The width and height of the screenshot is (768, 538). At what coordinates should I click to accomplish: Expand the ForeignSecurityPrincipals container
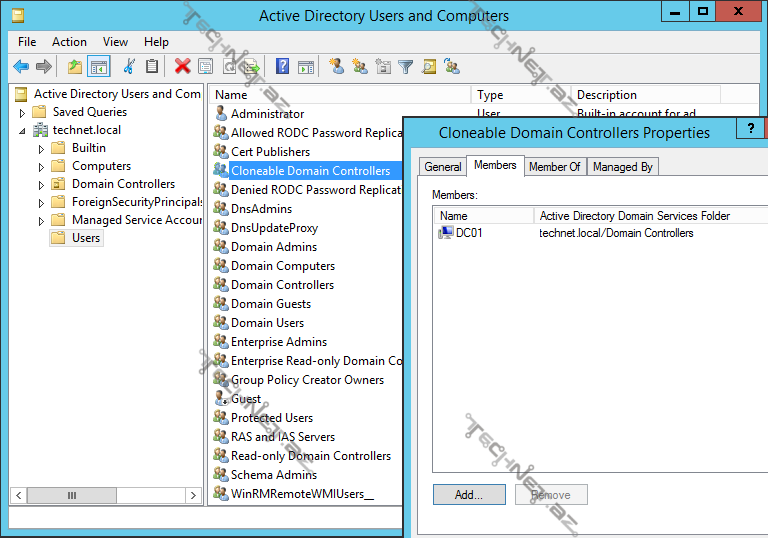tap(41, 203)
